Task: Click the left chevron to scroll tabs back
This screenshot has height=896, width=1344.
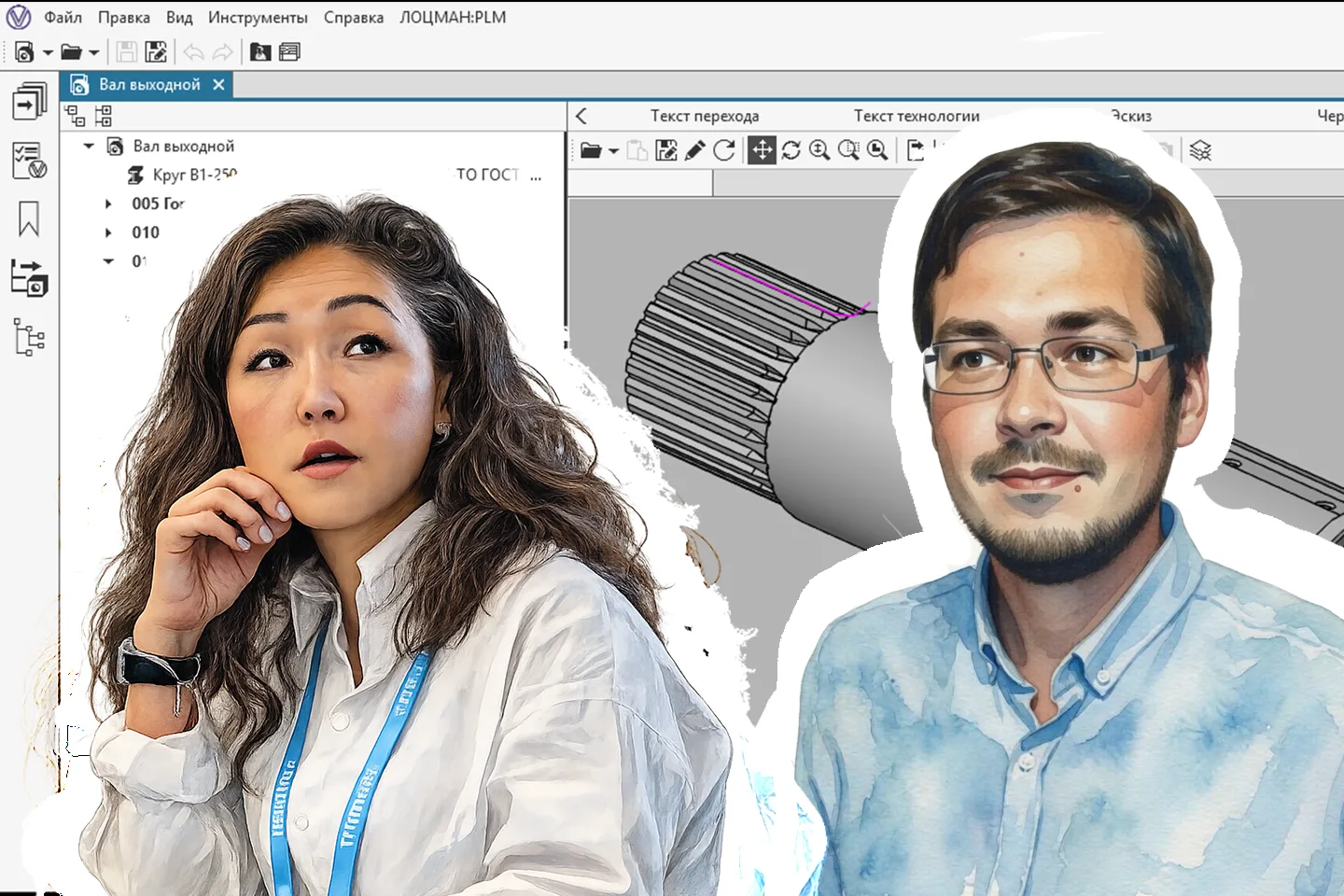Action: coord(581,116)
